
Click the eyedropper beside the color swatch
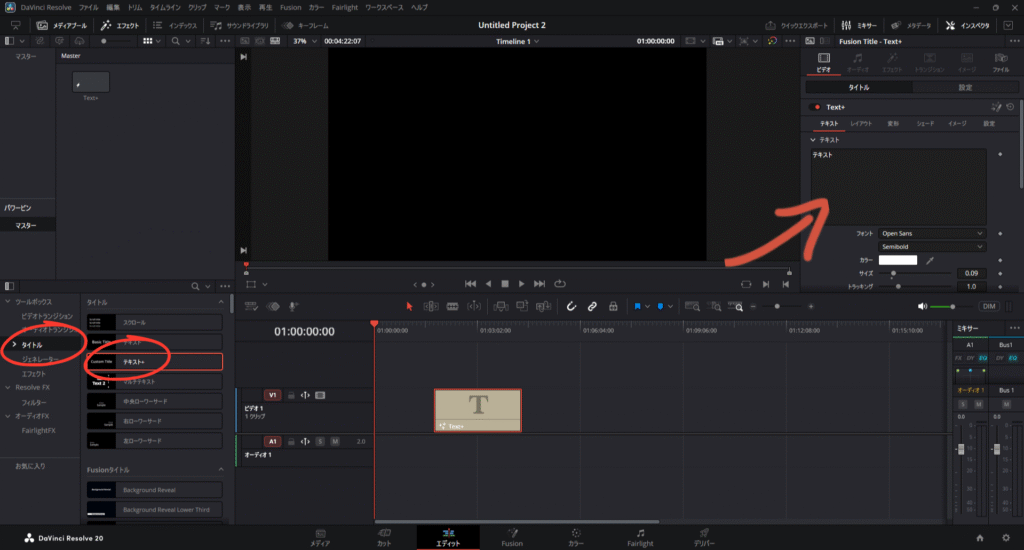pyautogui.click(x=929, y=260)
